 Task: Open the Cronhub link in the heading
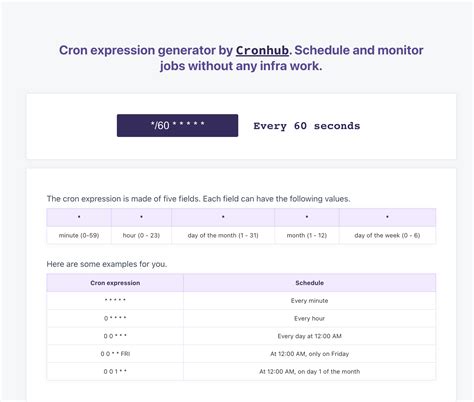coord(262,51)
